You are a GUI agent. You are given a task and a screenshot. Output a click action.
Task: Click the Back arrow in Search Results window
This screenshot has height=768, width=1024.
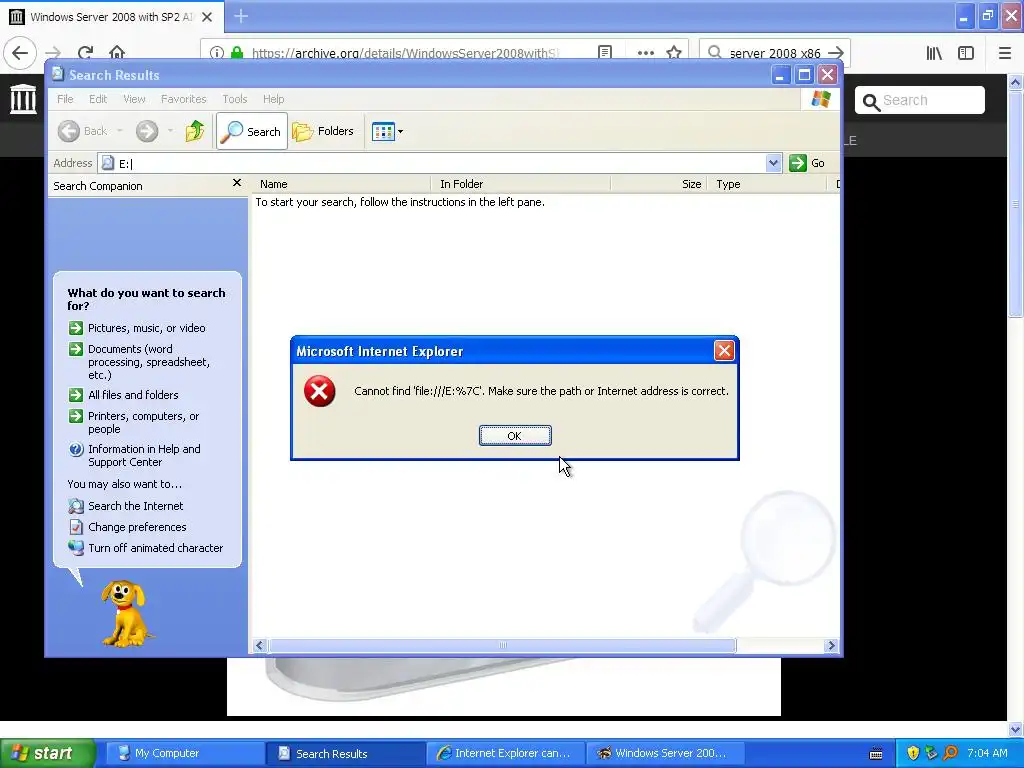coord(69,131)
